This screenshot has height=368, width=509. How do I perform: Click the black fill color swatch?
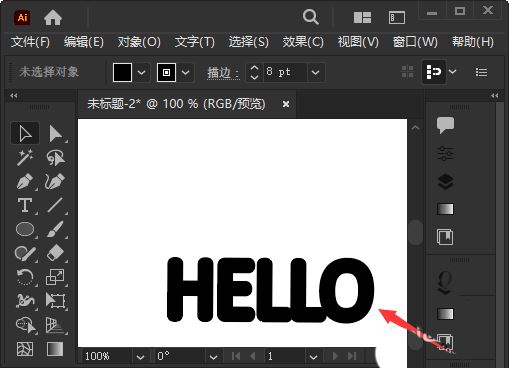[x=122, y=72]
